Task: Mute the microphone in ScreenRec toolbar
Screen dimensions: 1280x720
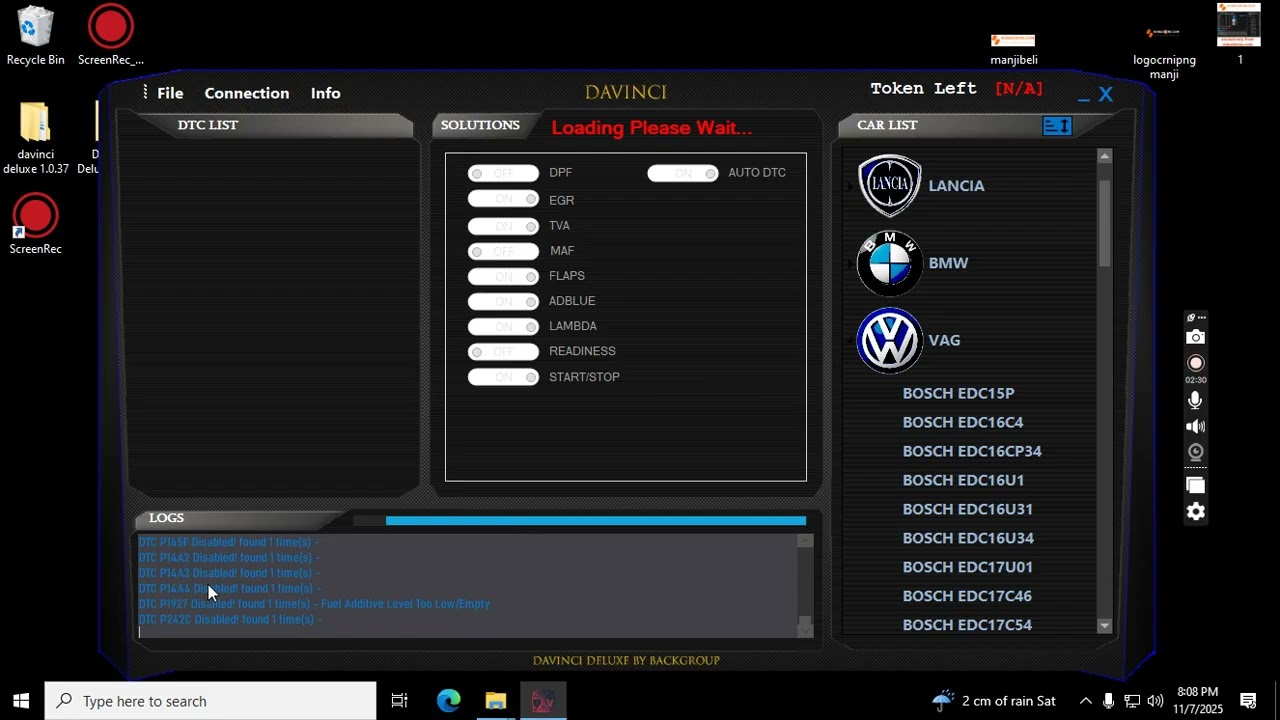Action: (1195, 400)
